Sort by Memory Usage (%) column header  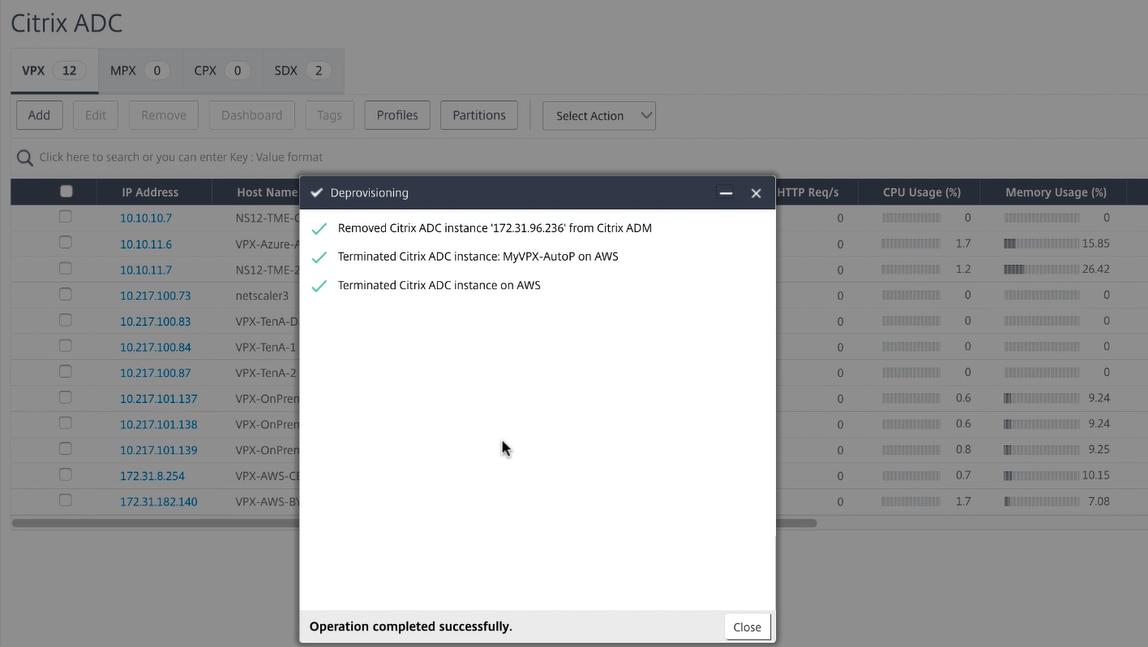point(1056,192)
